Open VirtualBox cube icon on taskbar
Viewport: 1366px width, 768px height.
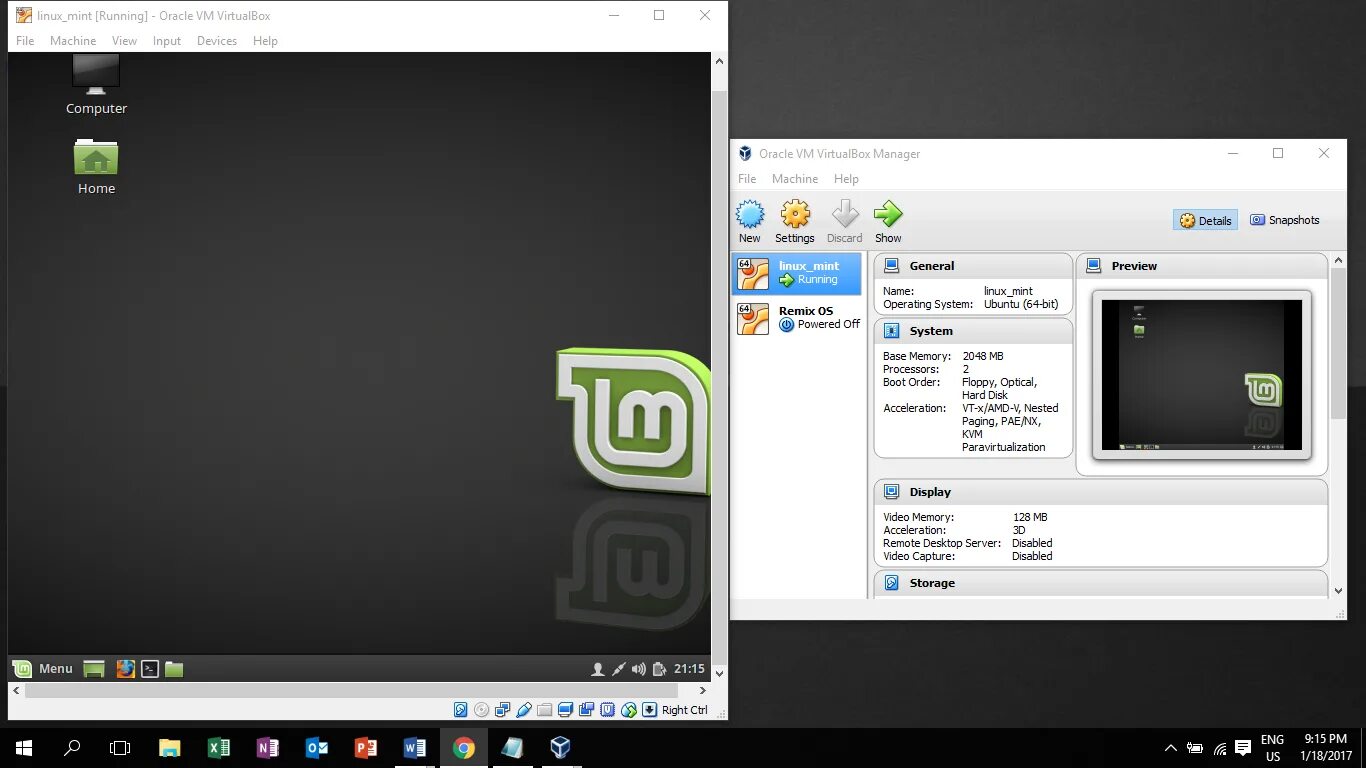point(560,747)
